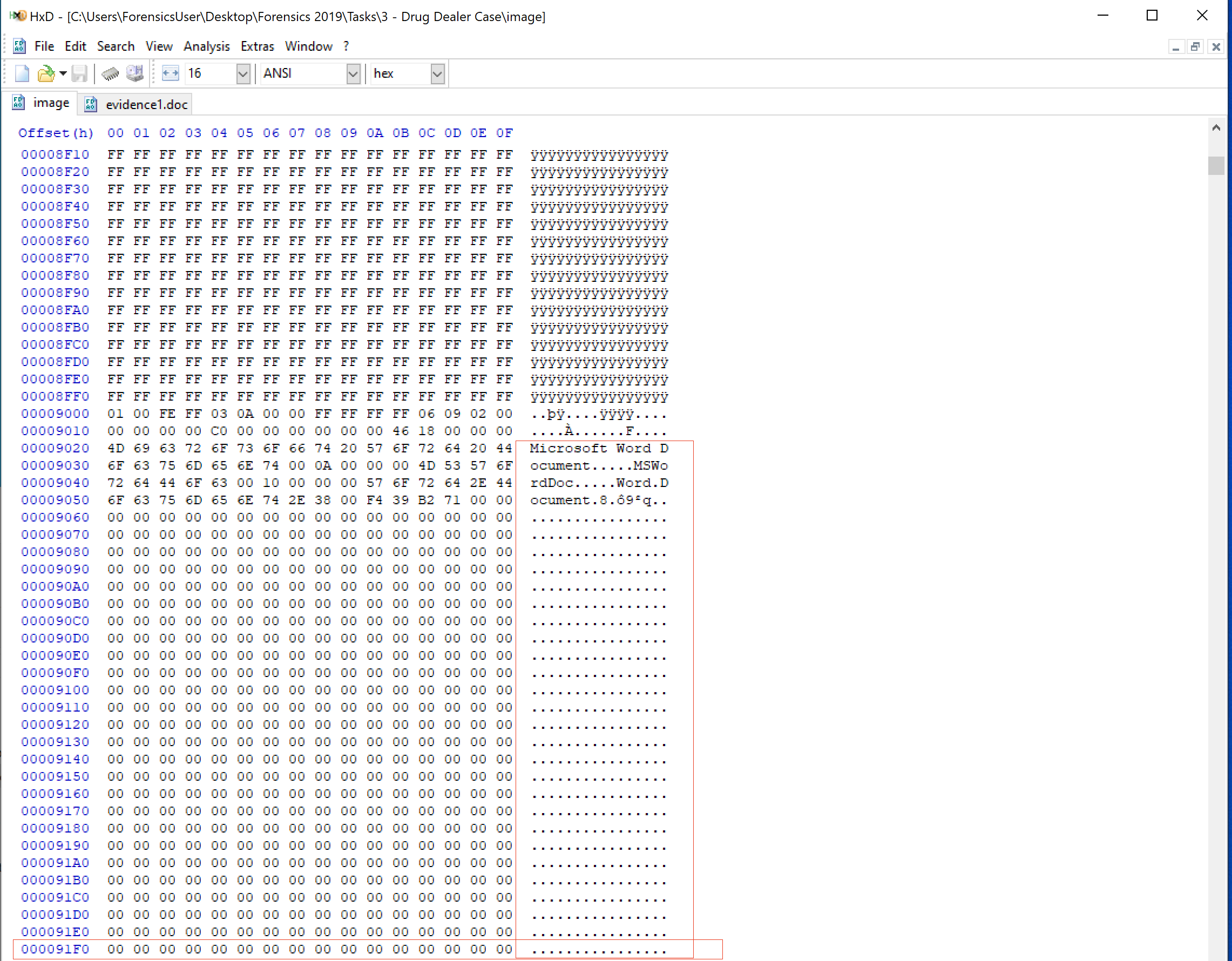Click the HxD document icon in menu bar

(19, 46)
